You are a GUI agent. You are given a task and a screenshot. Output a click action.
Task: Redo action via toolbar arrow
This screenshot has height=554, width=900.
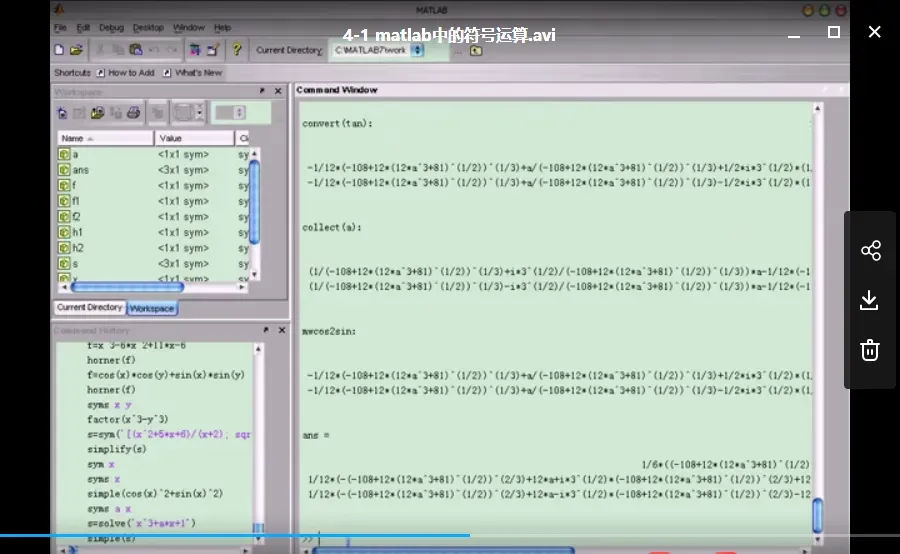[172, 50]
